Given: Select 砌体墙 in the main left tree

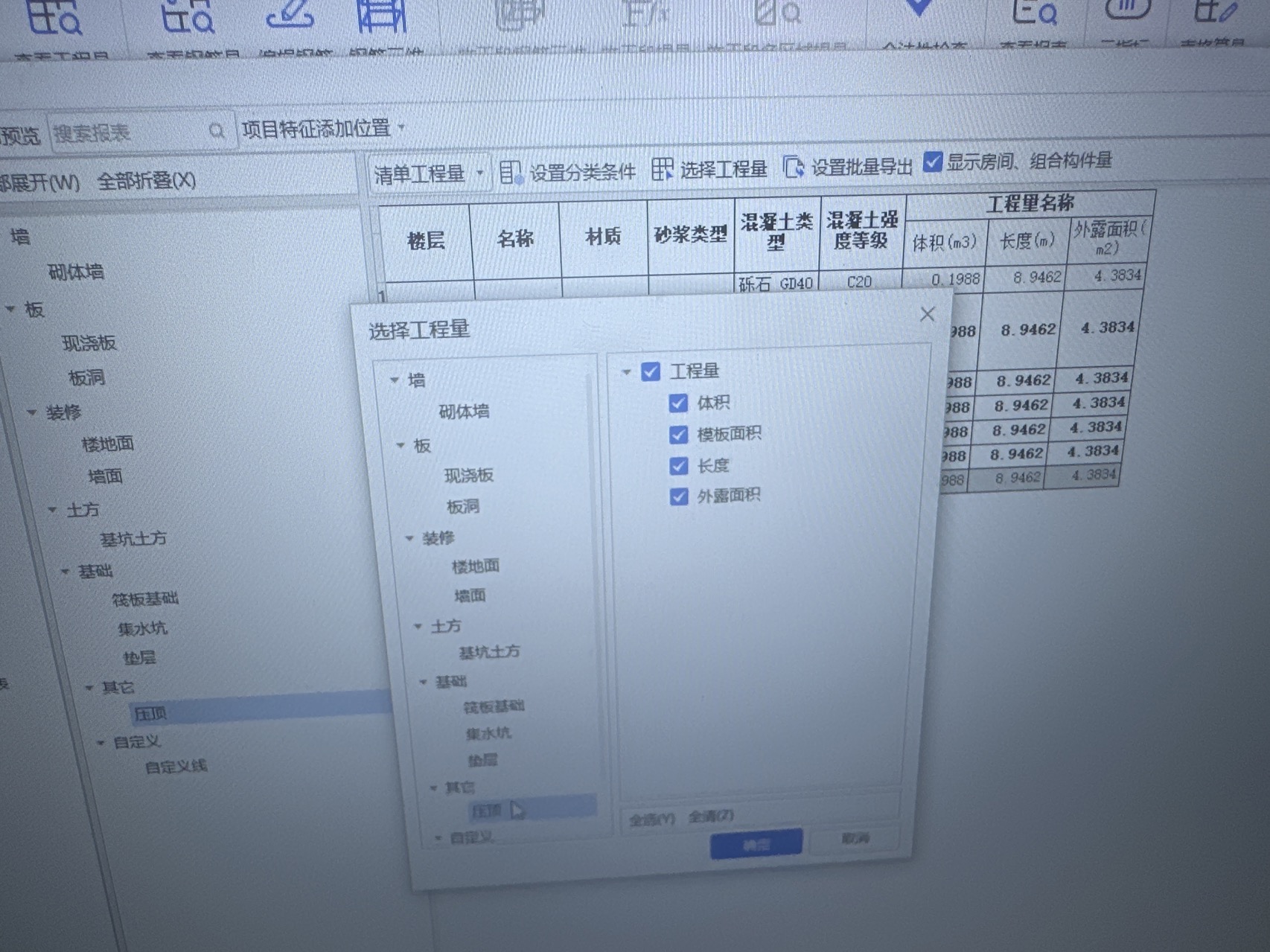Looking at the screenshot, I should (76, 272).
